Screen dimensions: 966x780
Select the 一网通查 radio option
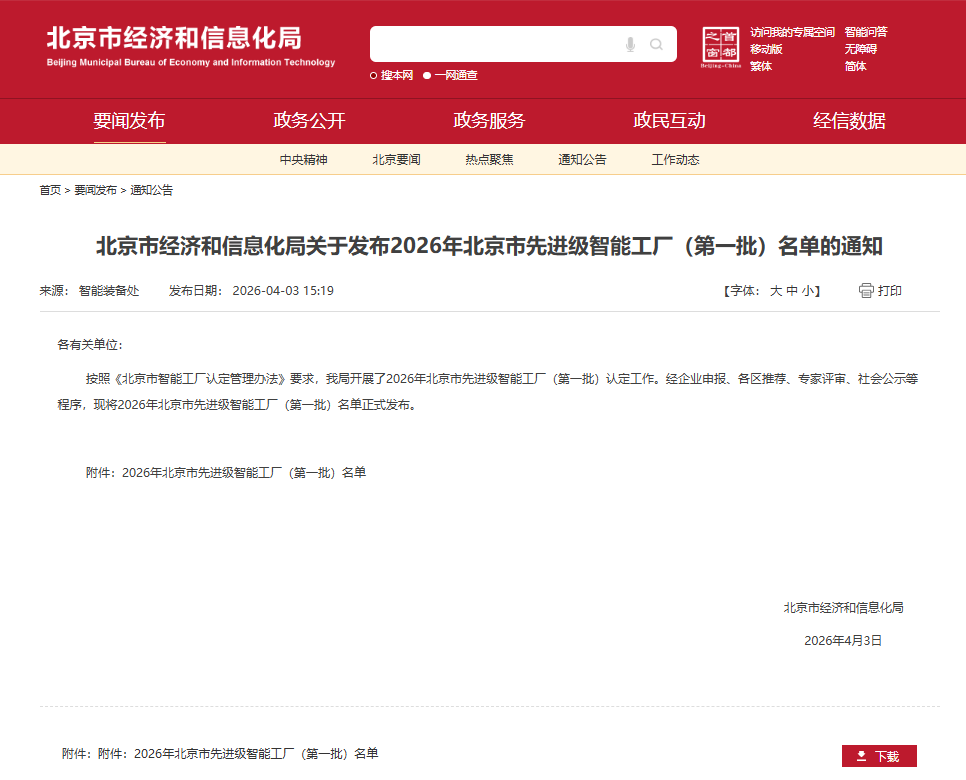pos(427,75)
